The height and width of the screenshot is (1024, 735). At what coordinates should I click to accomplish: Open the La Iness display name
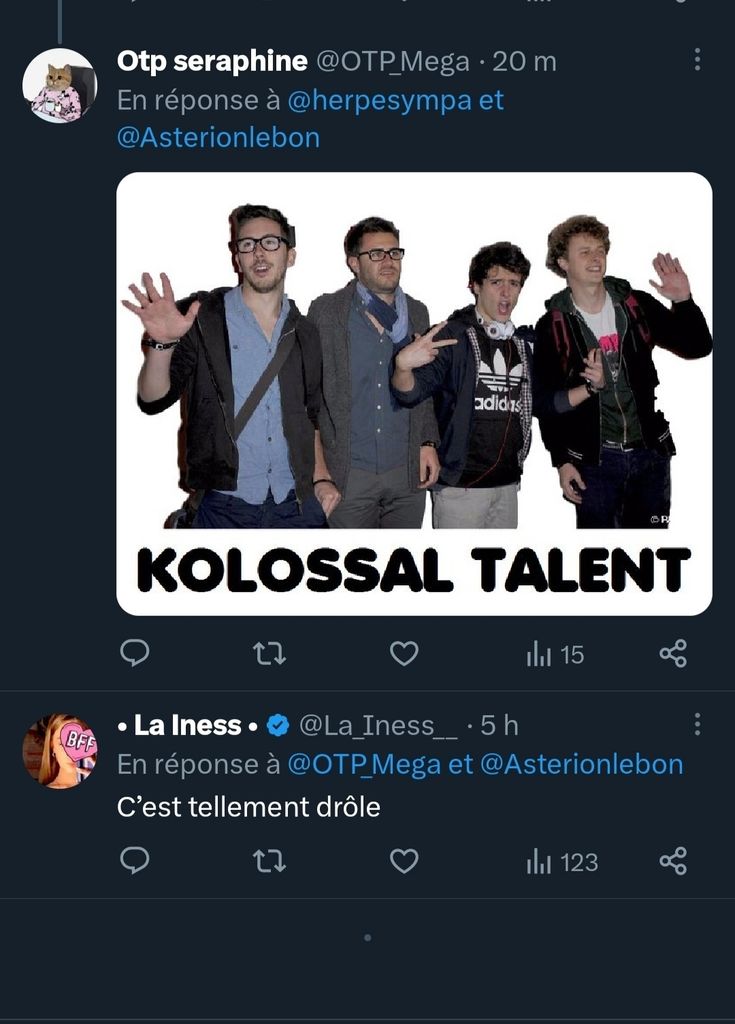tap(188, 725)
